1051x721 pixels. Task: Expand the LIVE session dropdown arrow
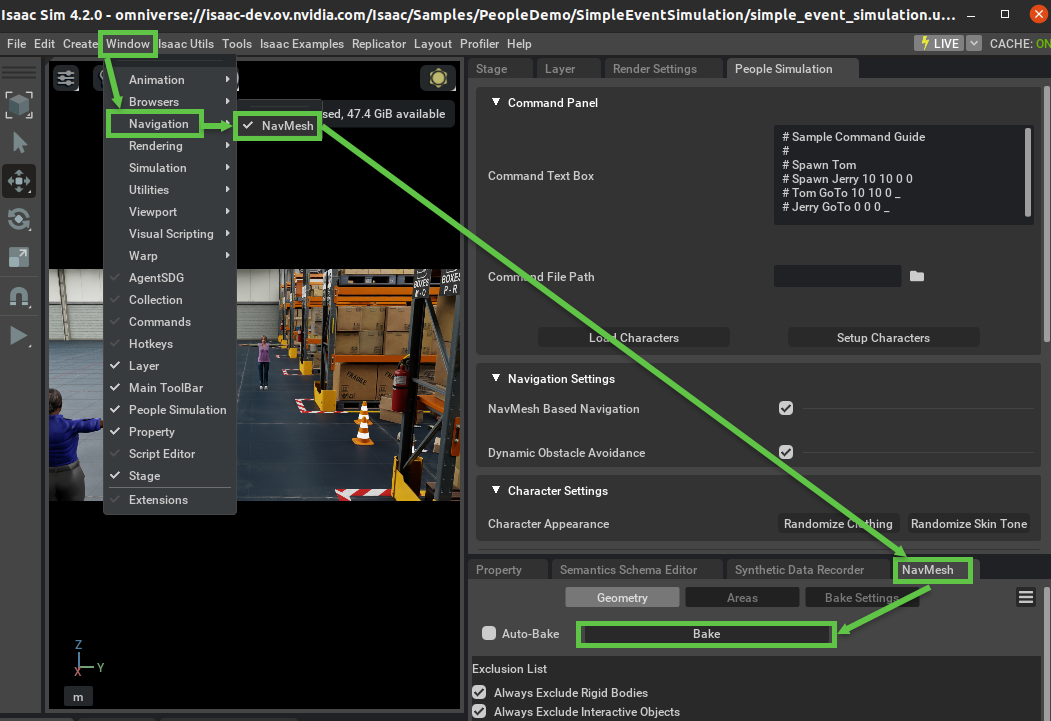coord(975,44)
